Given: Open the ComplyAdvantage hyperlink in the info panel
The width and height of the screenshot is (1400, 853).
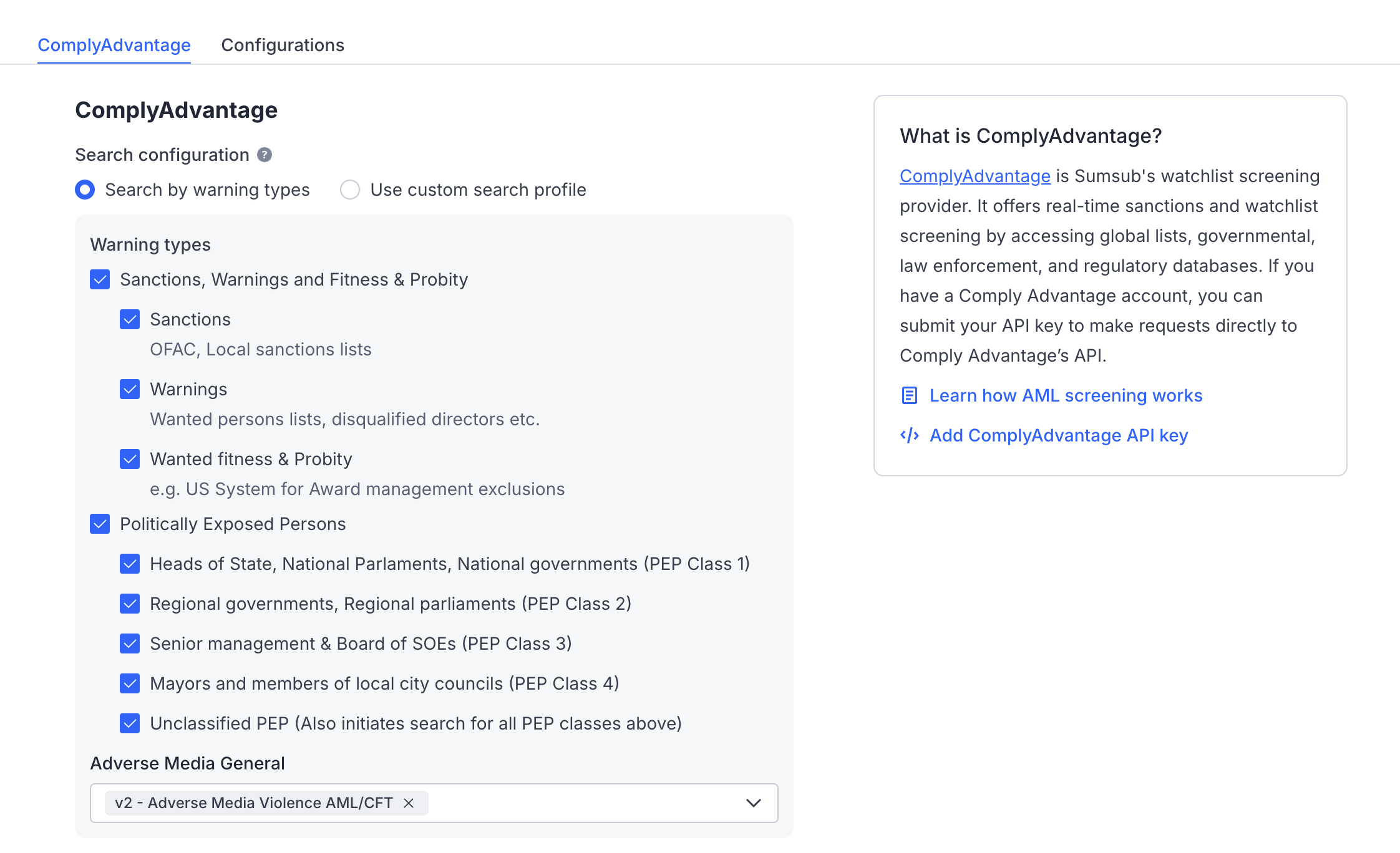Looking at the screenshot, I should pos(975,176).
